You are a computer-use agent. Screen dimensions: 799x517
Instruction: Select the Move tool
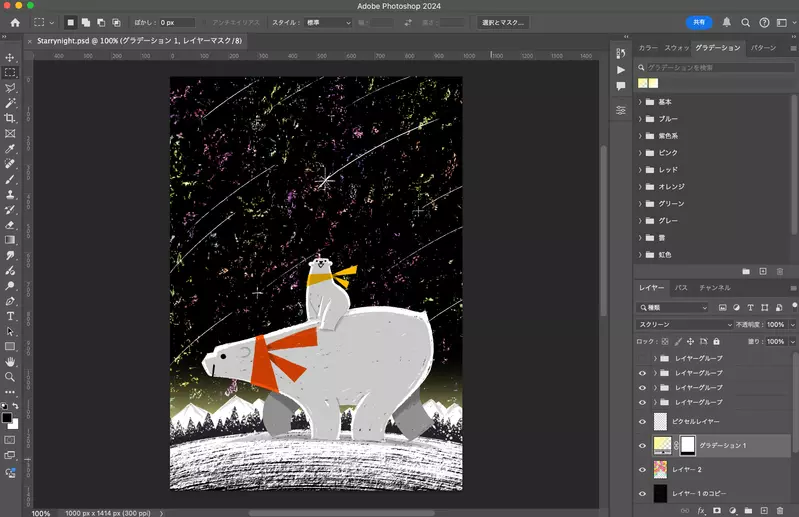(x=11, y=57)
